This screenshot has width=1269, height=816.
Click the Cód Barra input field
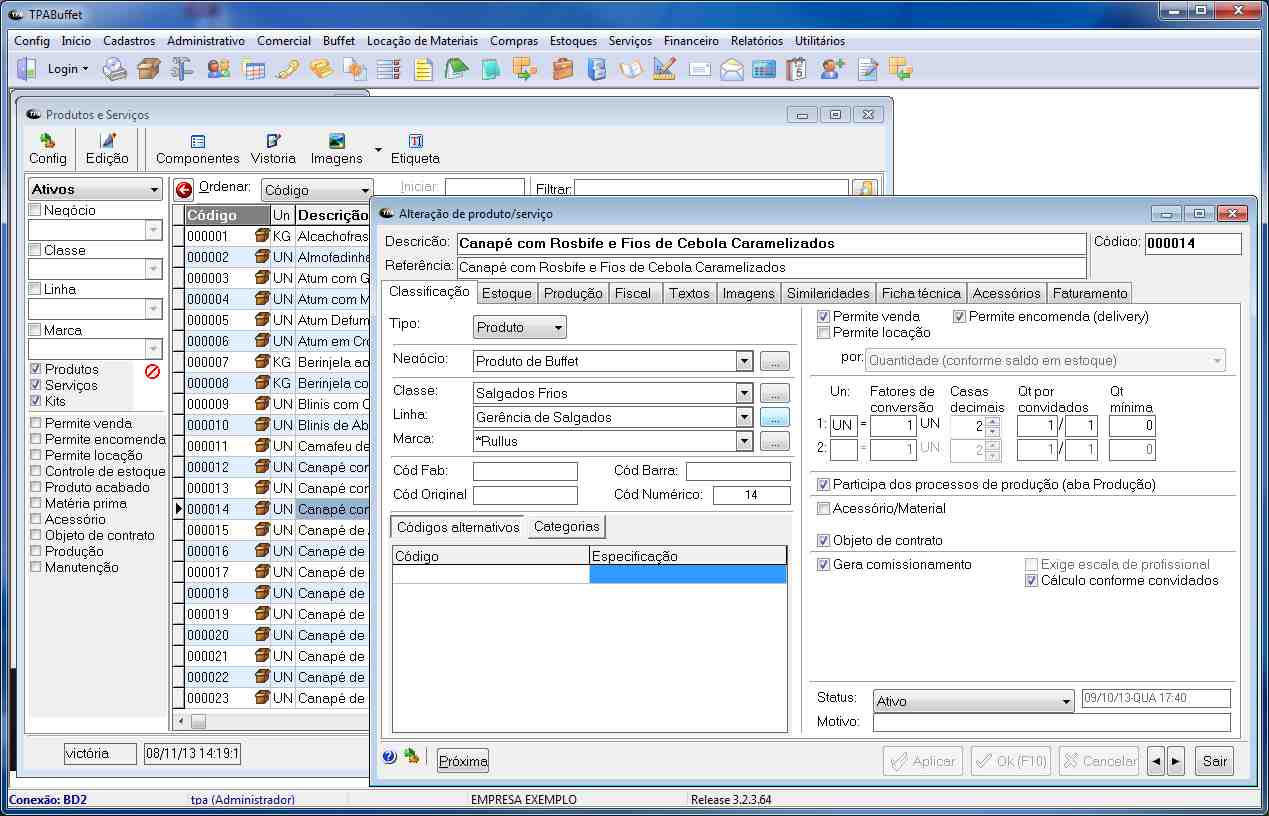click(x=738, y=471)
